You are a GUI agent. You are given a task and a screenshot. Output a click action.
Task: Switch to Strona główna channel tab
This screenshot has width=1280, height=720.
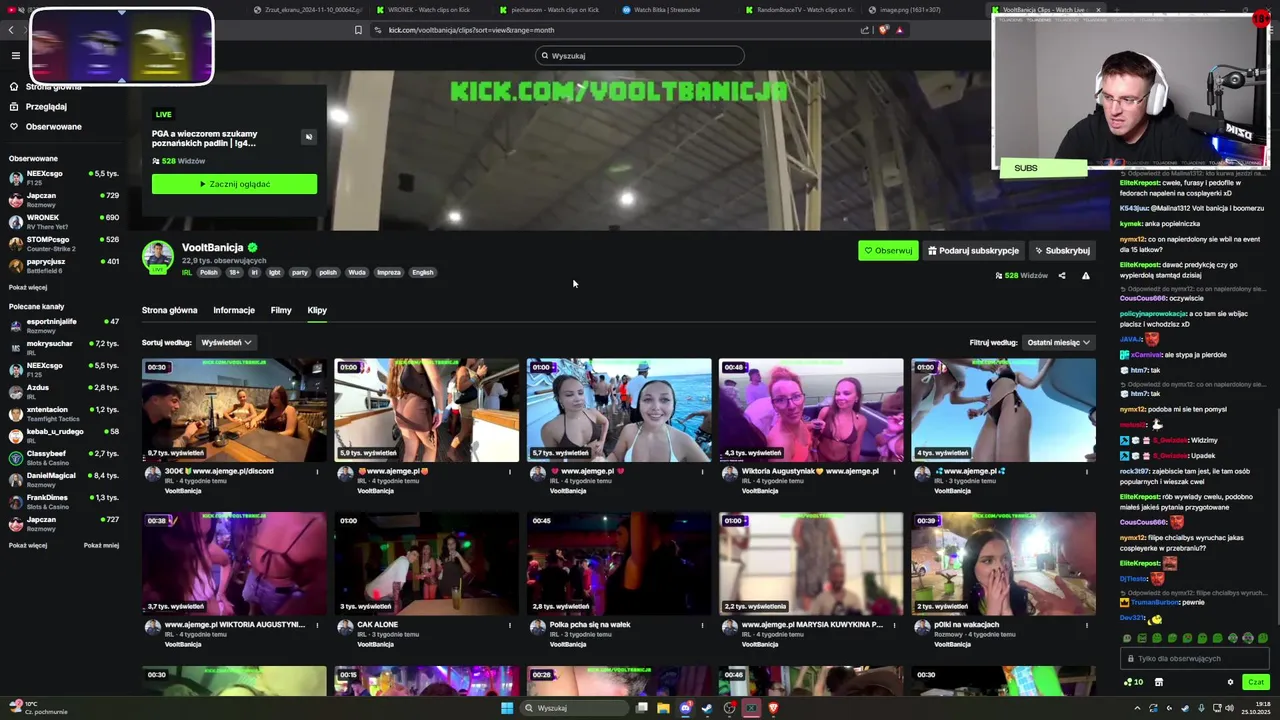click(169, 310)
